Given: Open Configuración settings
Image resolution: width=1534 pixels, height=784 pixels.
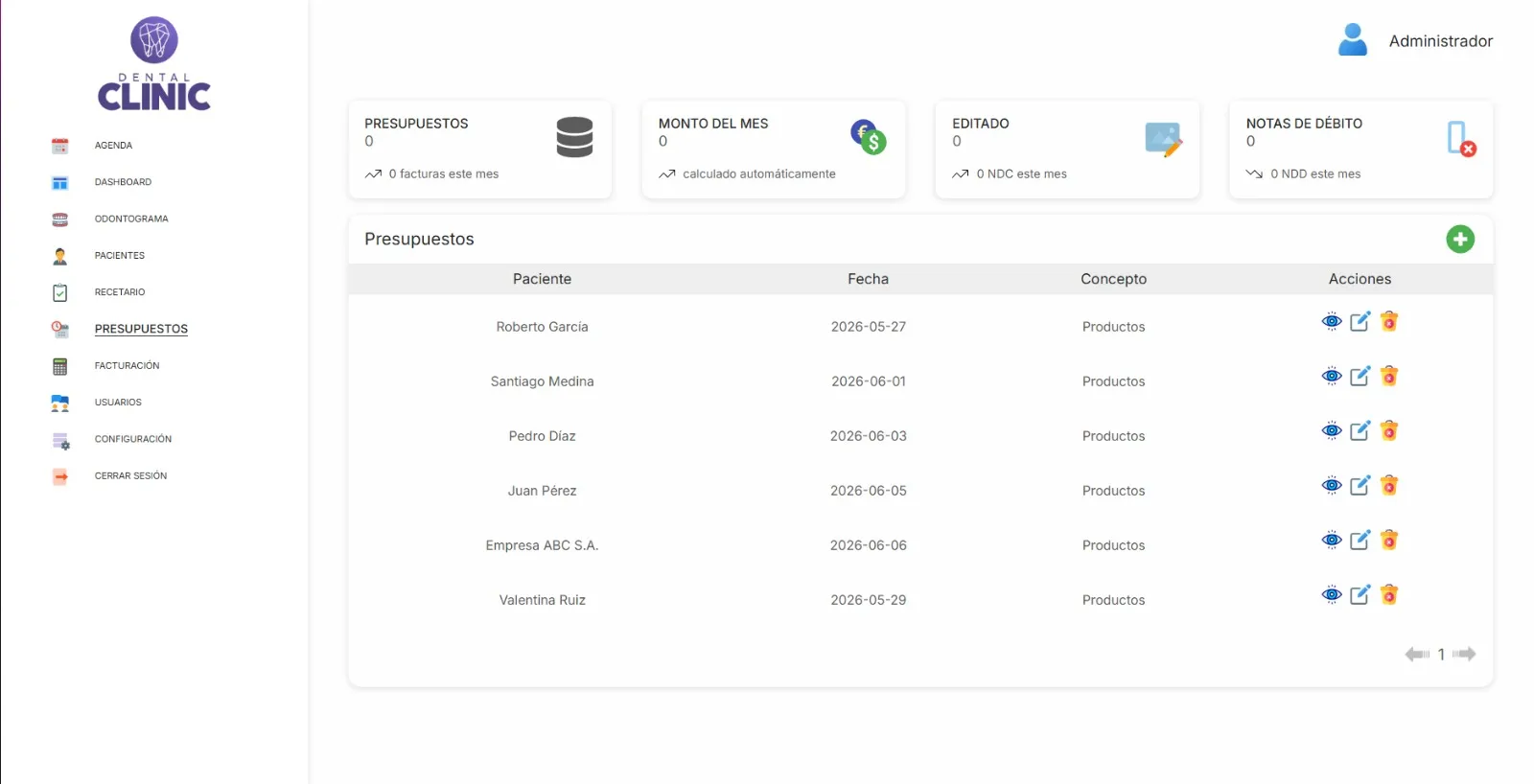Looking at the screenshot, I should (133, 439).
